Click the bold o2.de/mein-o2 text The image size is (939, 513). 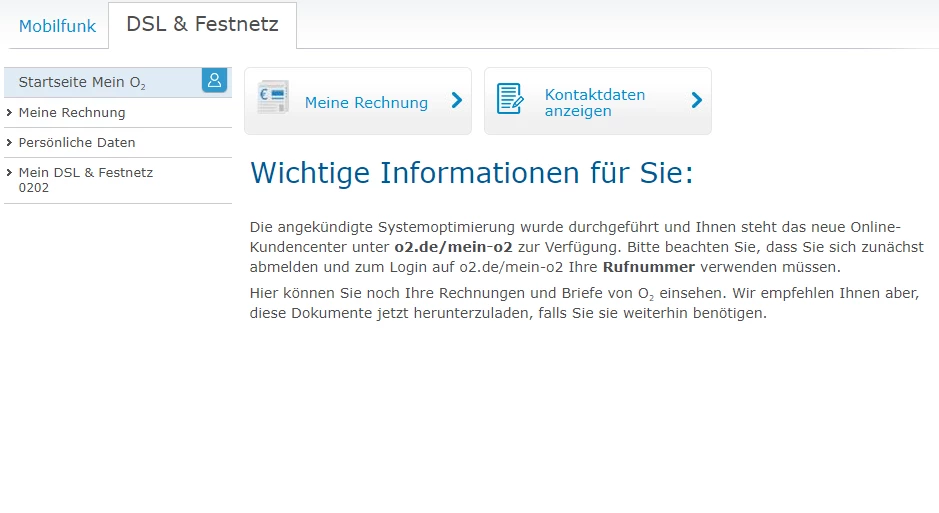click(453, 247)
